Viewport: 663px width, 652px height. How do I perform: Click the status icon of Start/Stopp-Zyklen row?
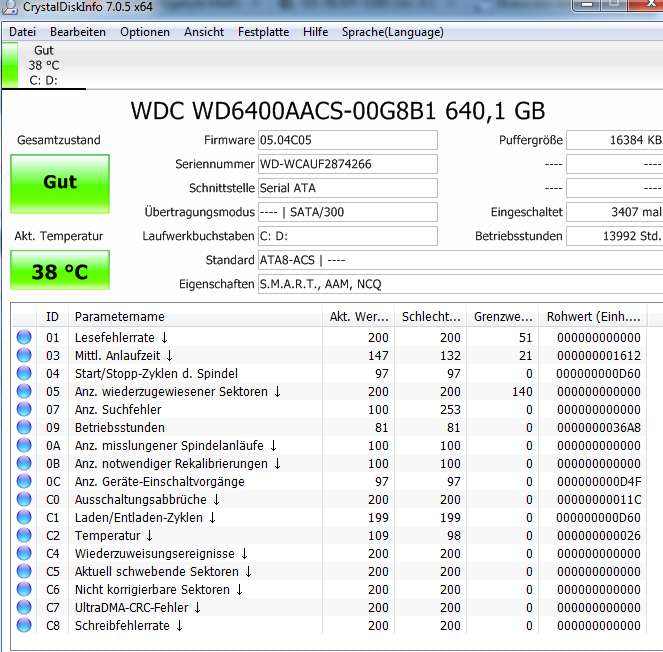tap(24, 373)
